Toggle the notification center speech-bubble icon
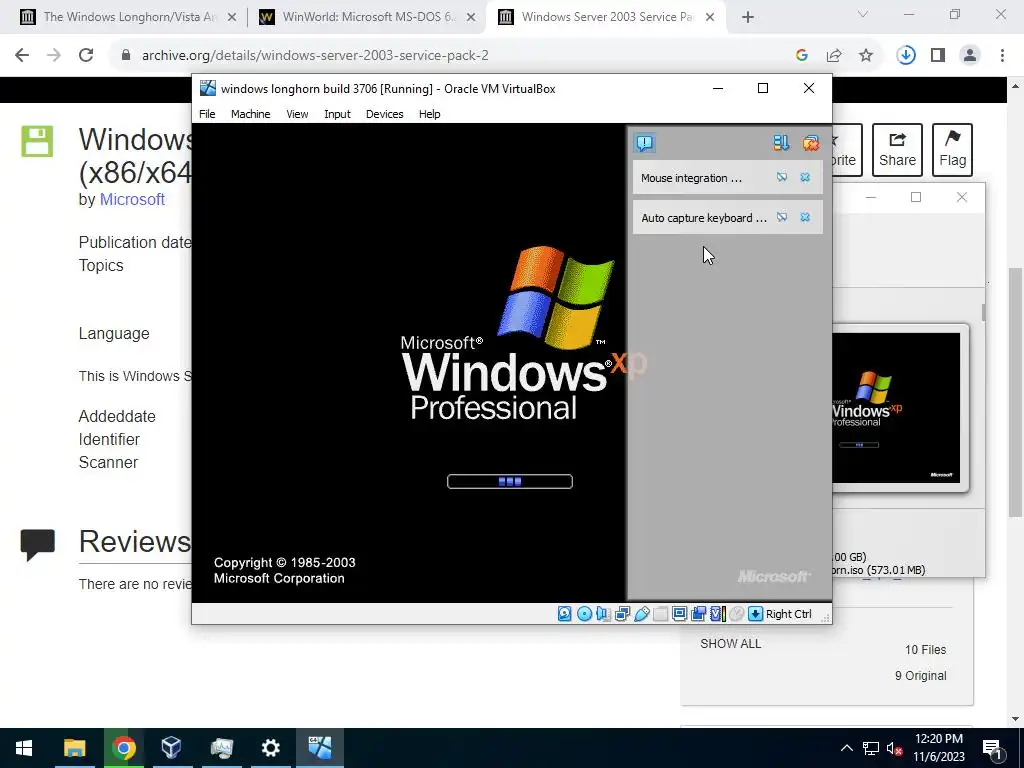Screen dimensions: 1024x768 coord(645,143)
